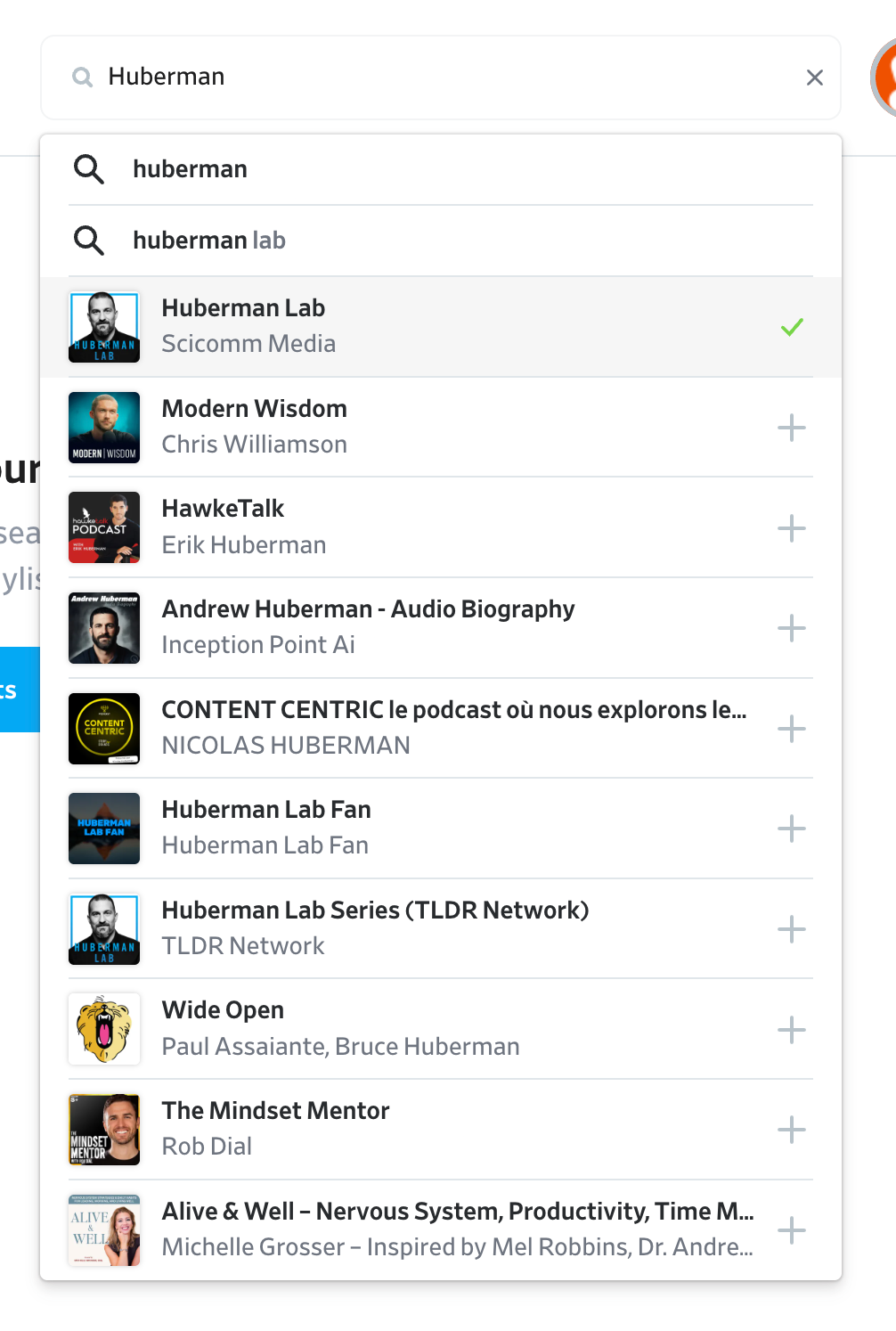Add Wide Open podcast with plus
Viewport: 896px width, 1331px height.
[x=792, y=1030]
